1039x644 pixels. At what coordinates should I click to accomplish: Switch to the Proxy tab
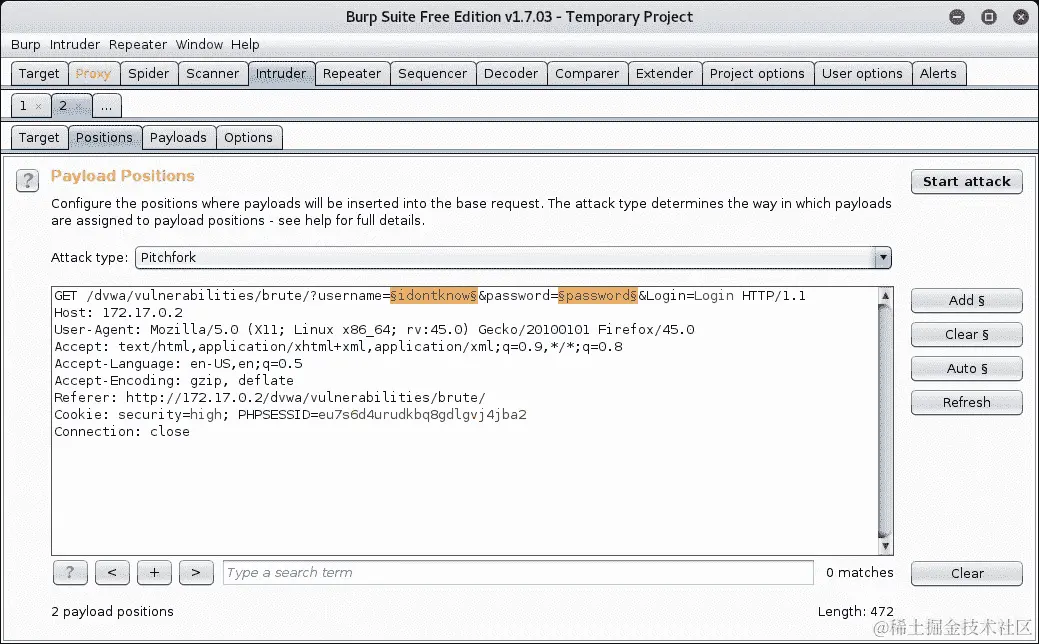[x=93, y=74]
